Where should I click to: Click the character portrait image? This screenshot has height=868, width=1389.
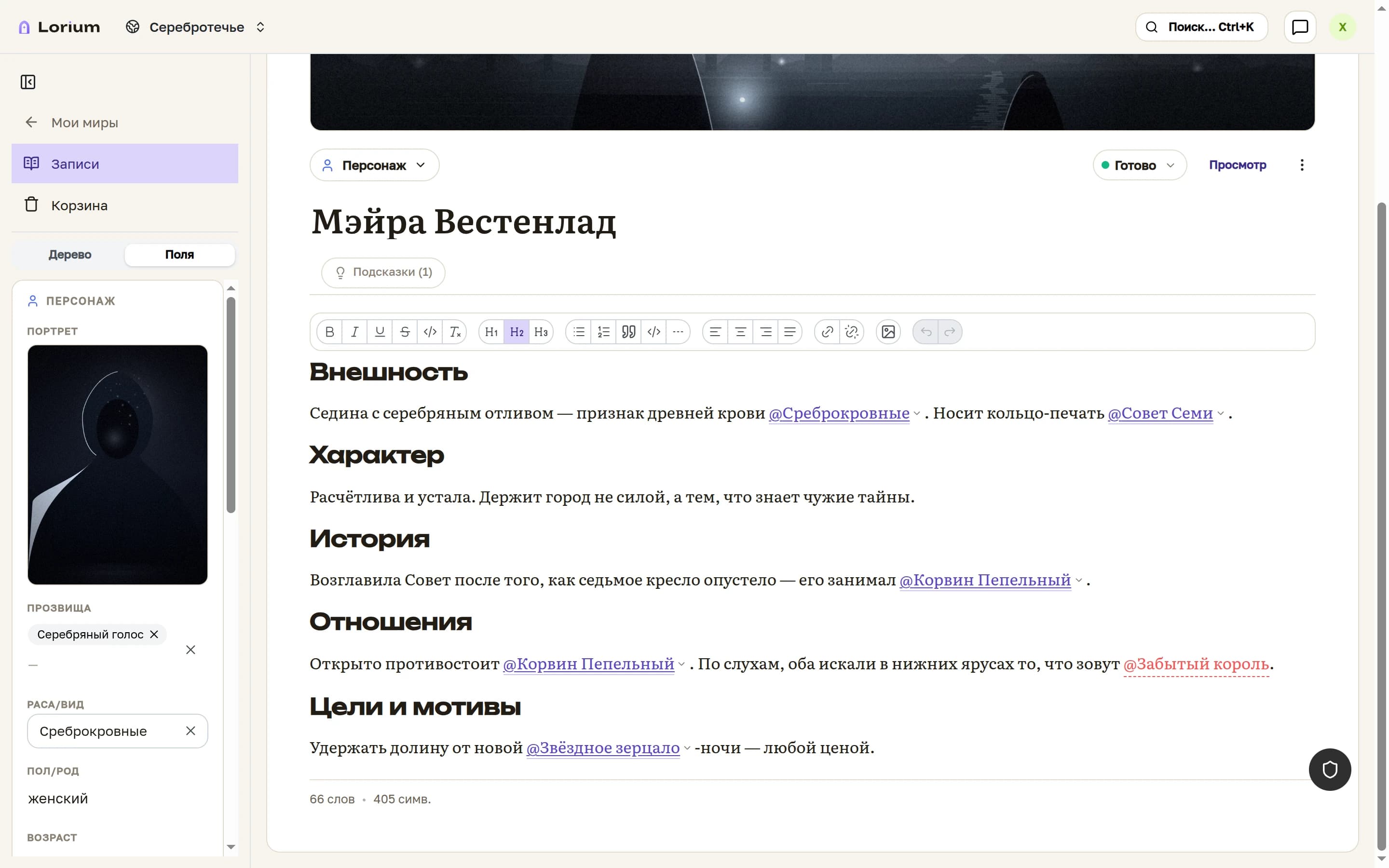point(117,464)
